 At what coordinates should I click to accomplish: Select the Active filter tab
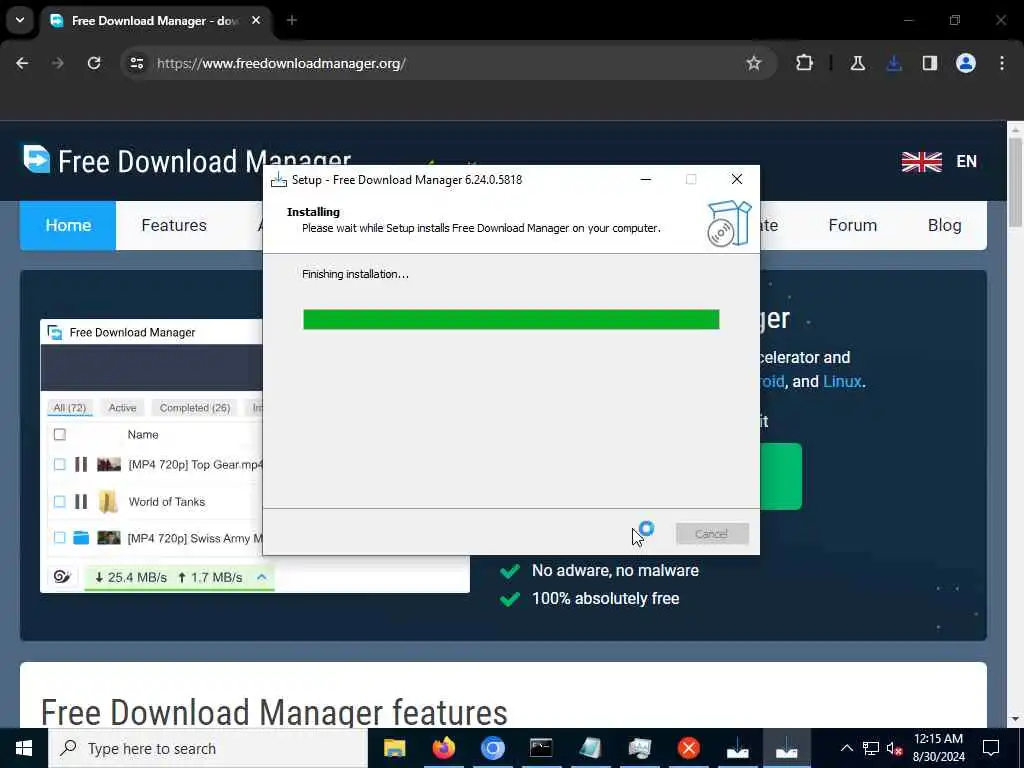(122, 408)
